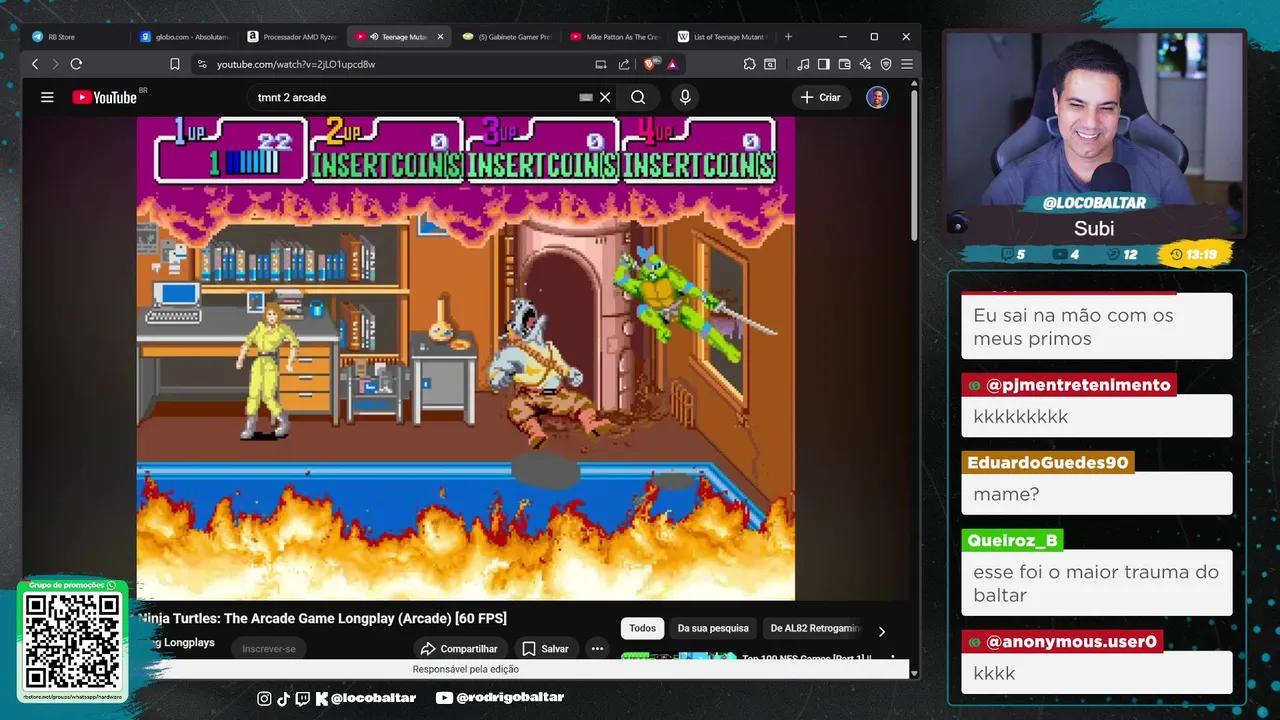The width and height of the screenshot is (1280, 720).
Task: Click the Inscrever-se subscribe button
Action: [269, 648]
